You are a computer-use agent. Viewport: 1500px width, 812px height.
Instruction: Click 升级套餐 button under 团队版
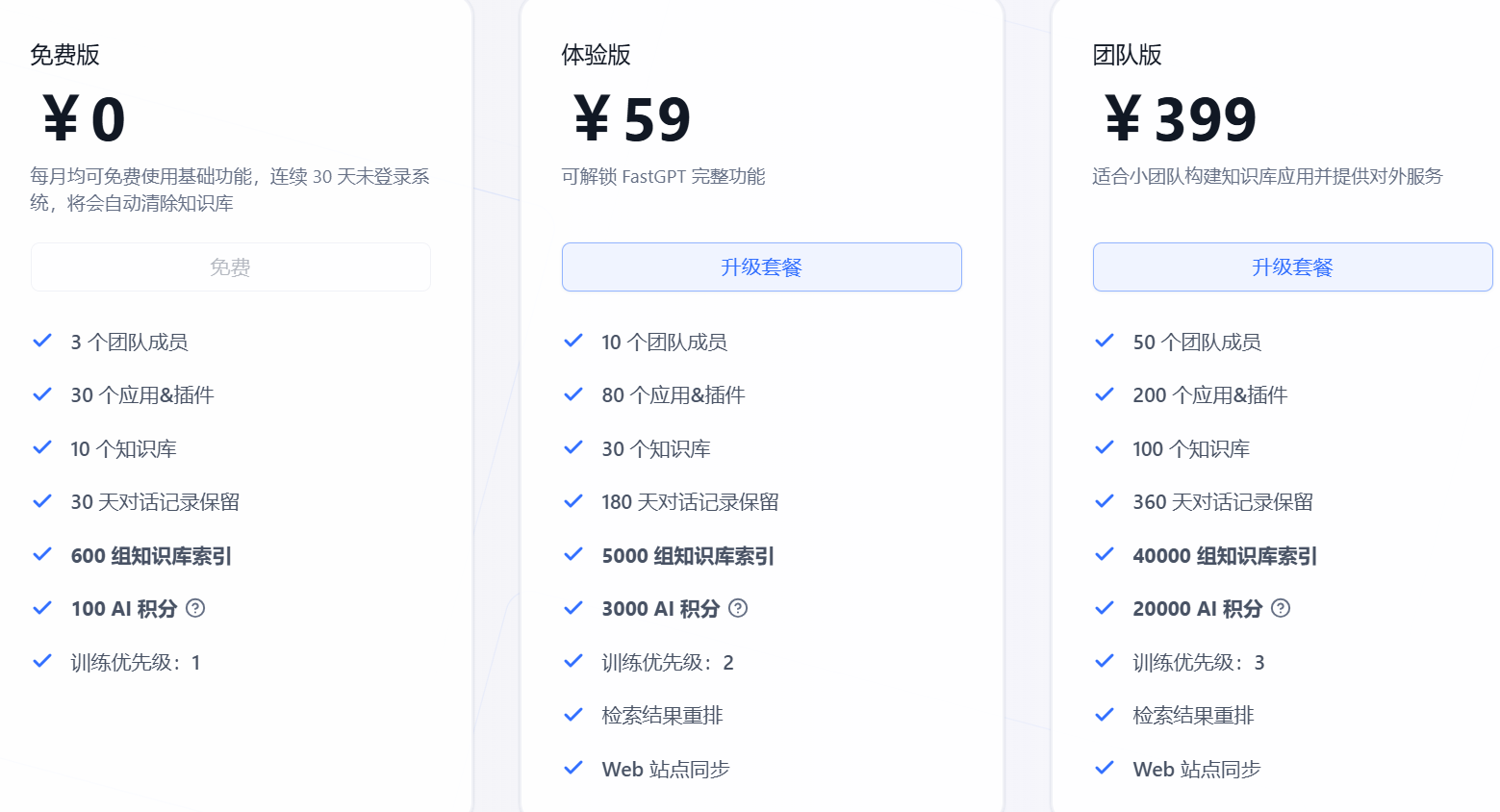pos(1293,266)
